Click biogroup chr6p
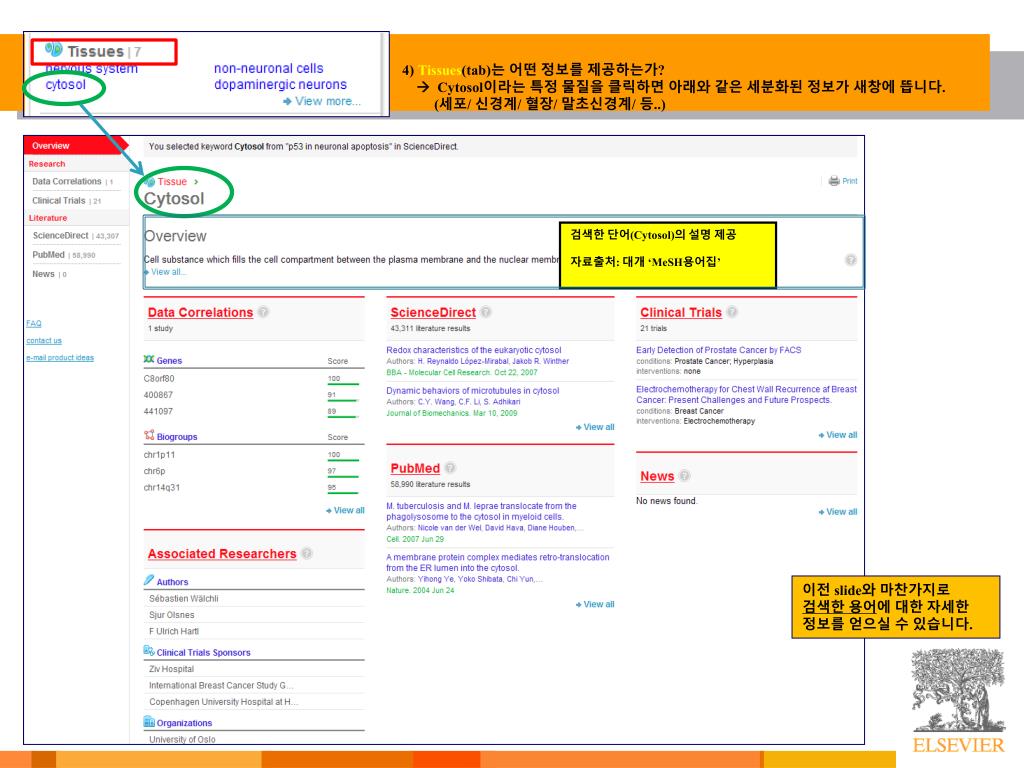 pyautogui.click(x=154, y=471)
